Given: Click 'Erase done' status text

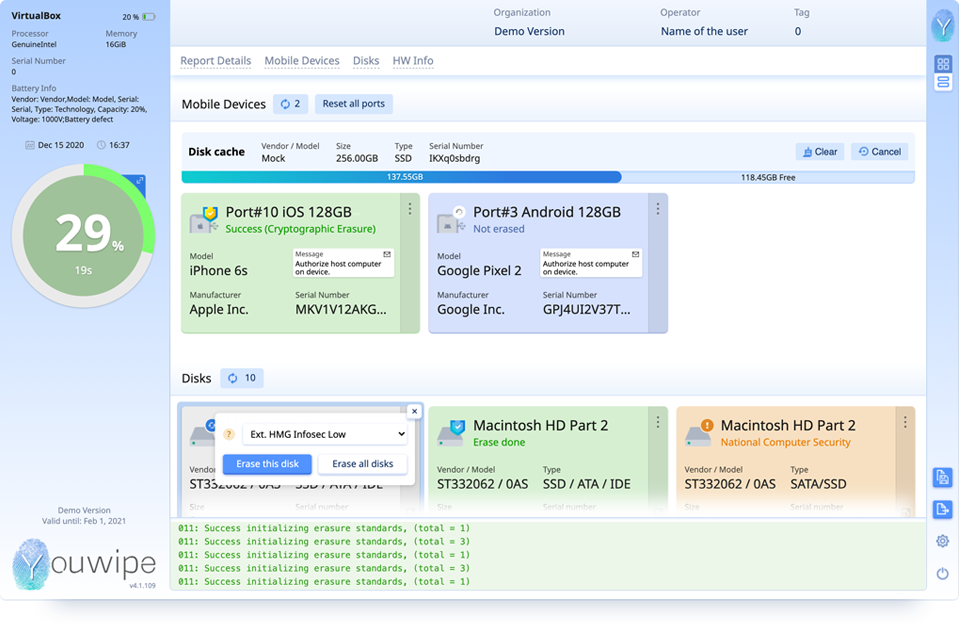Looking at the screenshot, I should coord(499,442).
